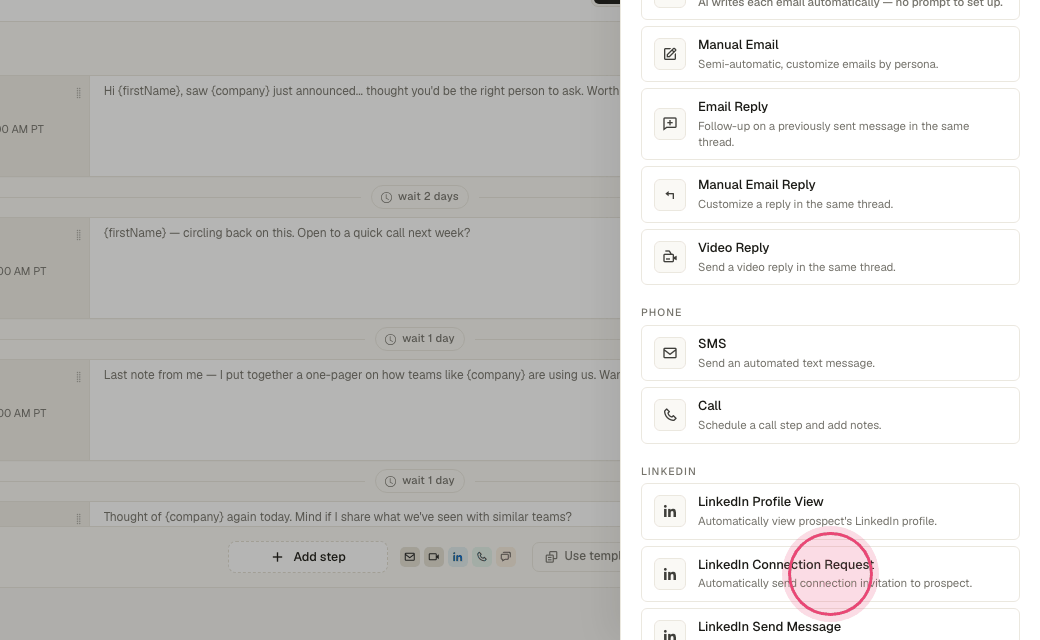Pick the Manual Email Reply arrow option

[830, 194]
